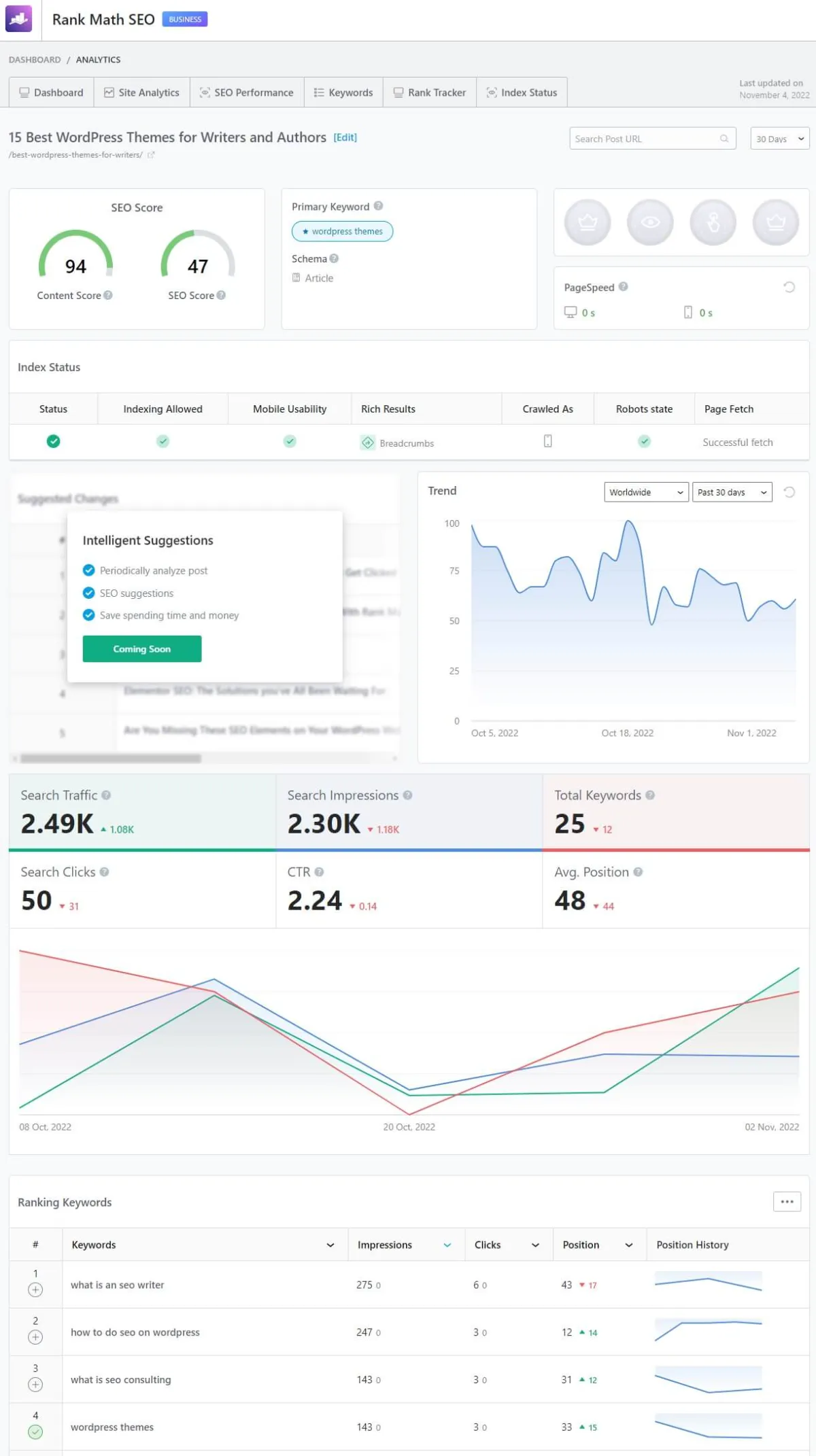816x1456 pixels.
Task: Click the Edit link beside post title
Action: [345, 137]
